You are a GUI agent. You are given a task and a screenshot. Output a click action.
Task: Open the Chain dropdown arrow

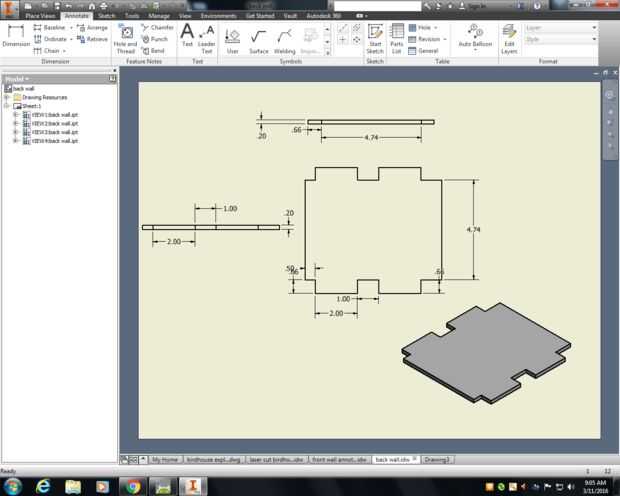click(64, 51)
